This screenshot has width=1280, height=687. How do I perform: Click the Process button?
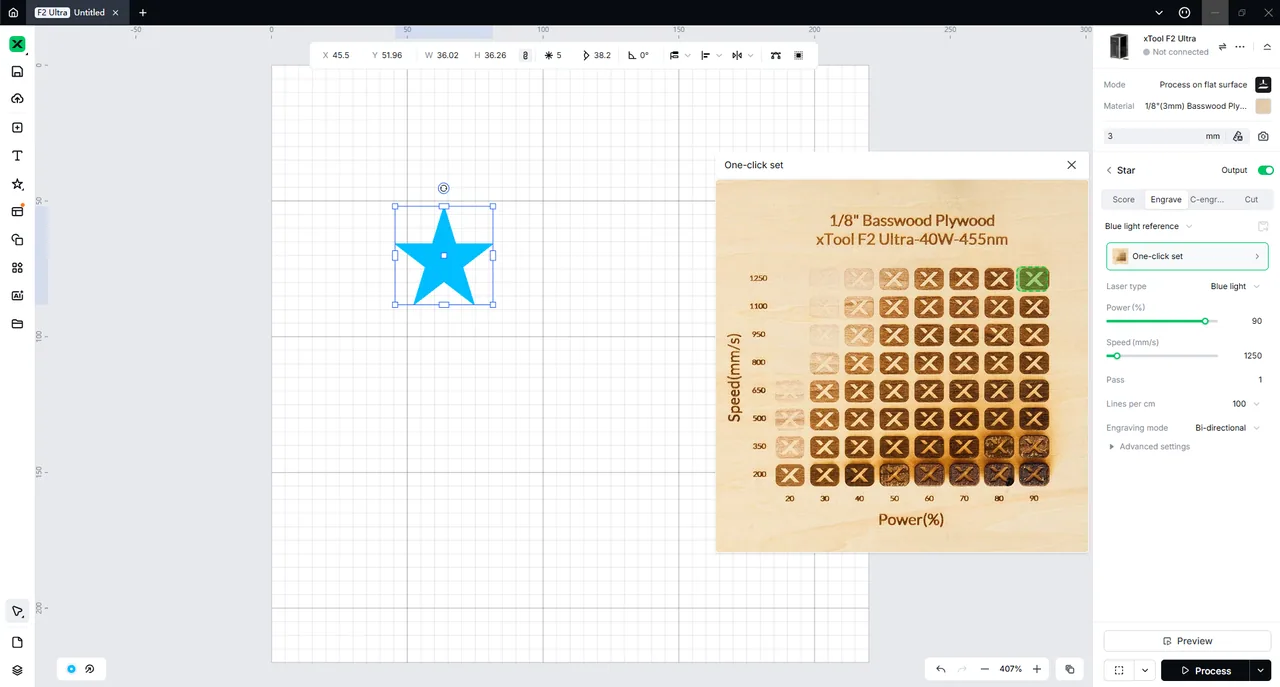(1204, 670)
